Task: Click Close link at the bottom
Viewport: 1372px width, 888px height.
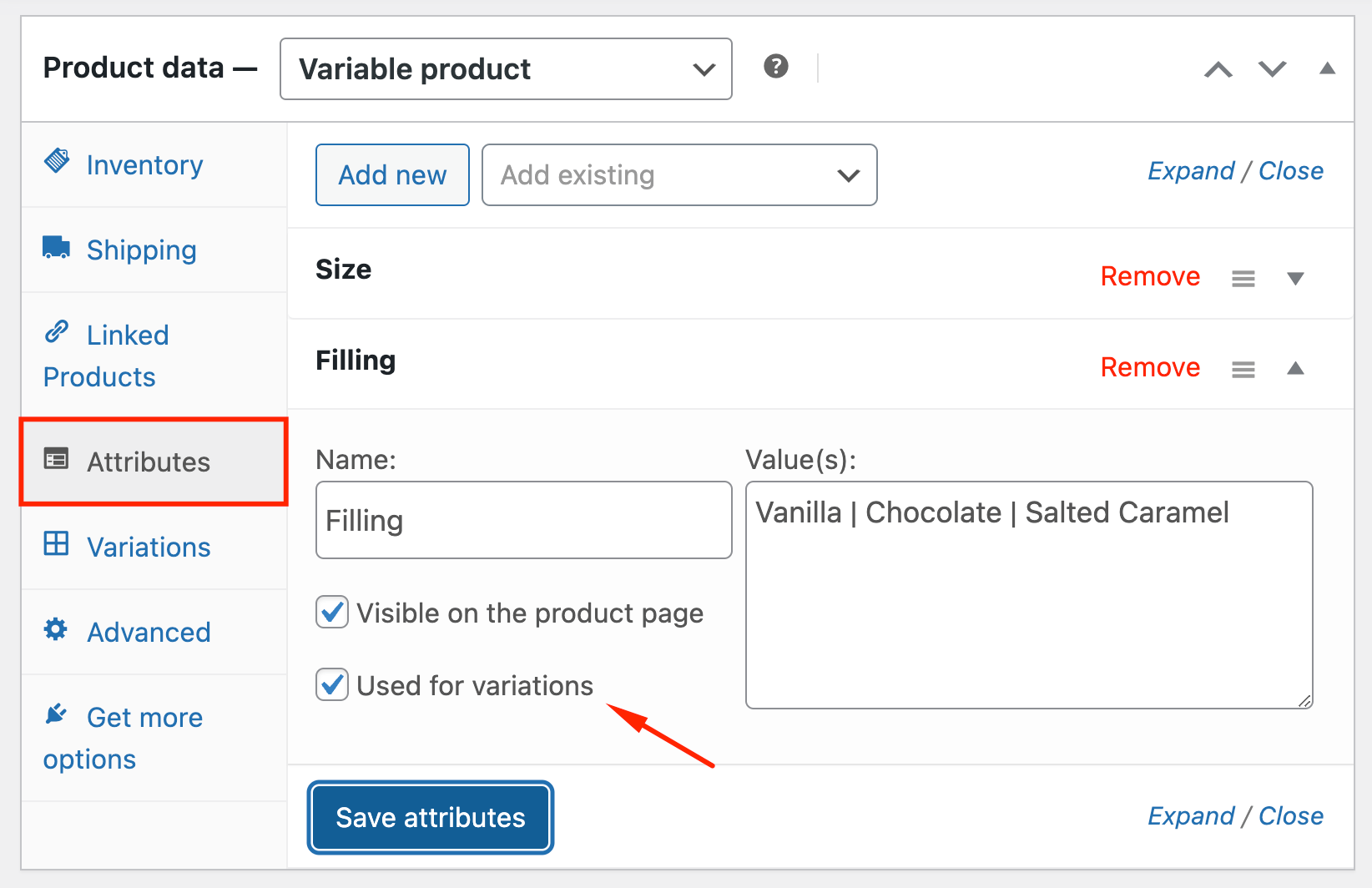Action: (x=1291, y=816)
